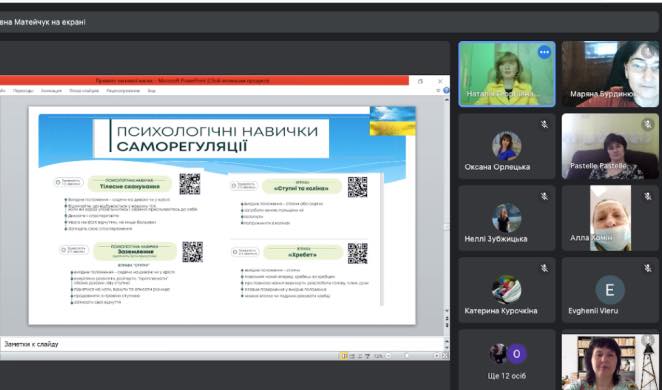The height and width of the screenshot is (390, 662).
Task: Select Оксана Орлецька participant tile
Action: click(507, 146)
